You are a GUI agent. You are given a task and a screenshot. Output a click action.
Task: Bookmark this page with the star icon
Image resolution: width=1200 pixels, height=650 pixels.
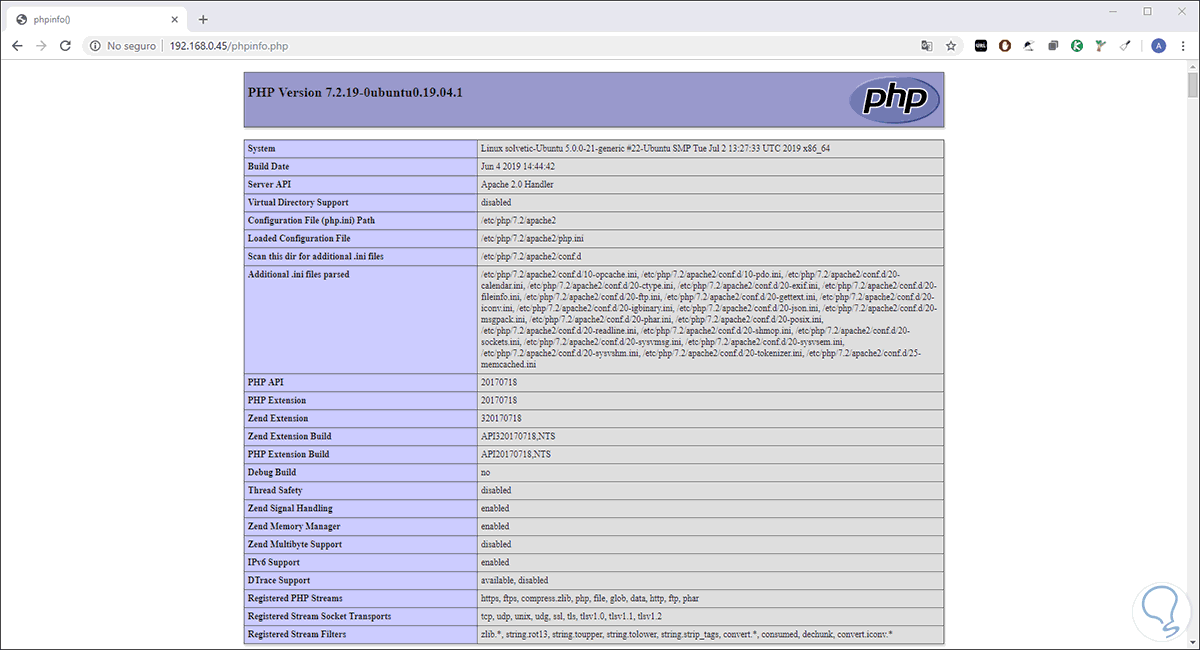pyautogui.click(x=951, y=46)
